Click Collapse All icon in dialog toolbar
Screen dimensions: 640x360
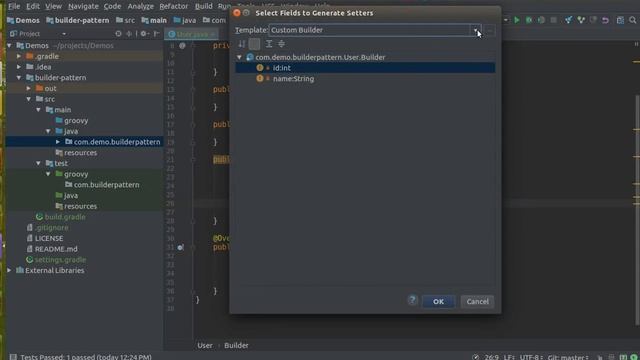281,44
